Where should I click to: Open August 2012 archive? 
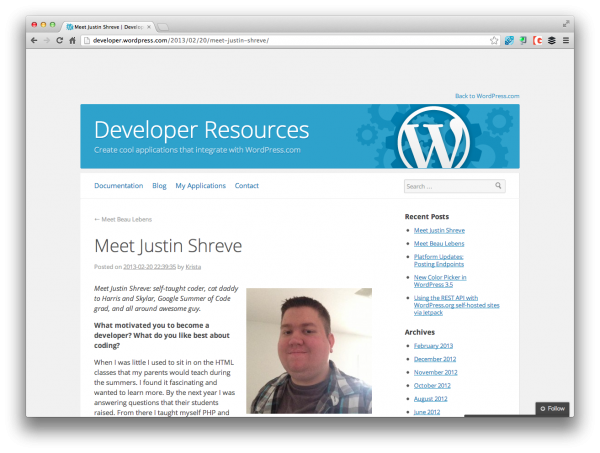430,399
